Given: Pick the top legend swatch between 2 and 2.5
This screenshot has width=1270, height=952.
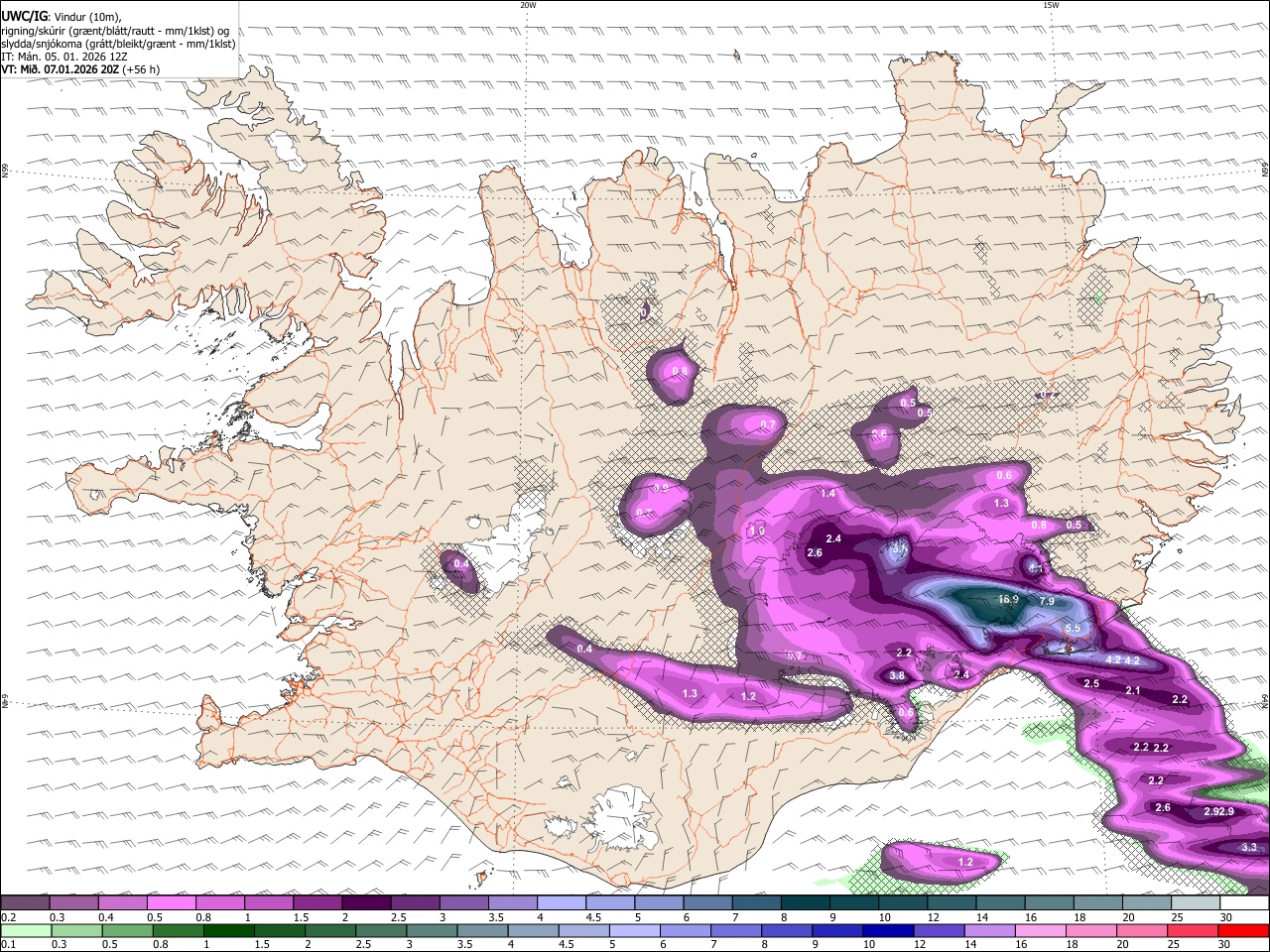Looking at the screenshot, I should point(366,903).
